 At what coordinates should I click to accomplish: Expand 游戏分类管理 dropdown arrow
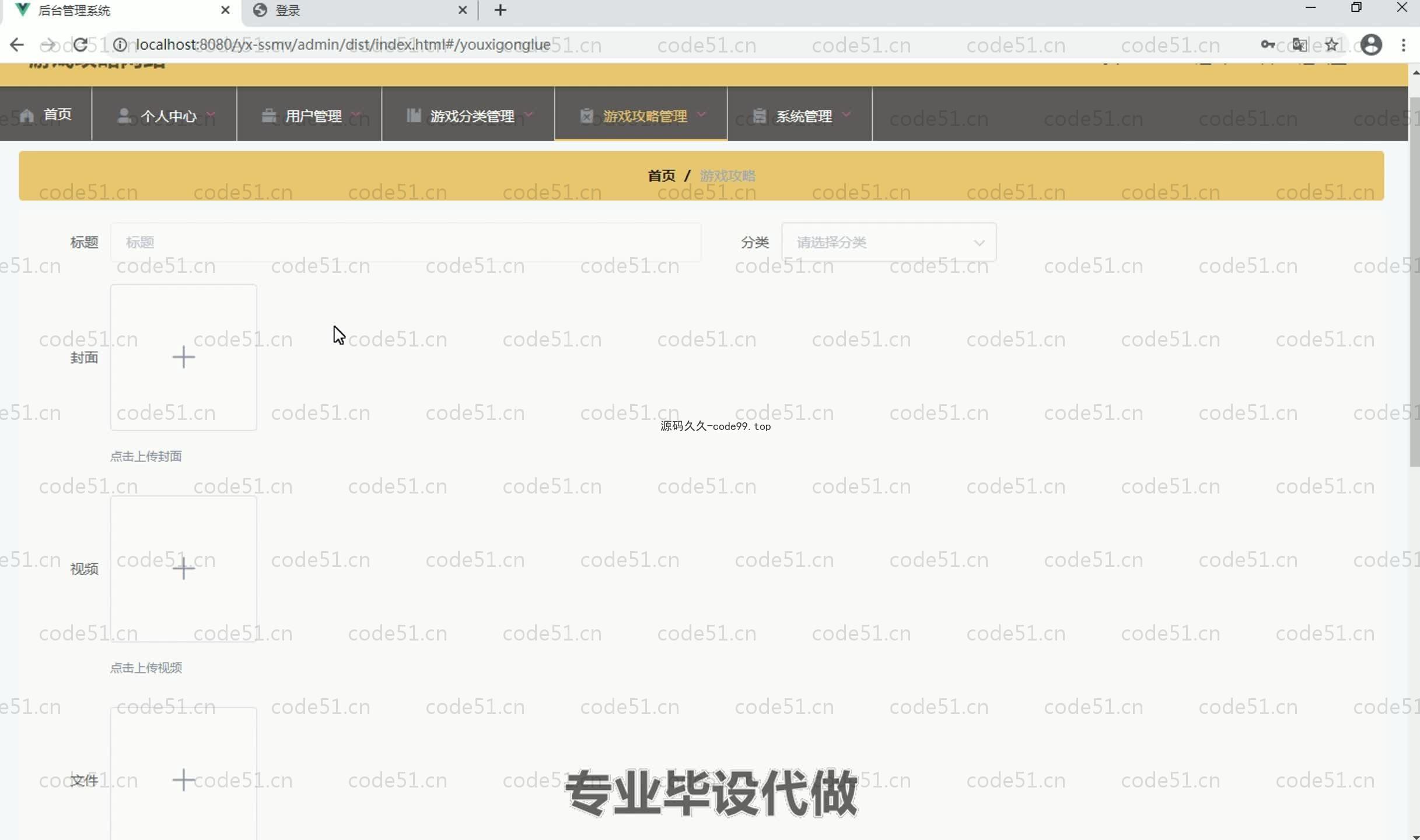tap(529, 114)
